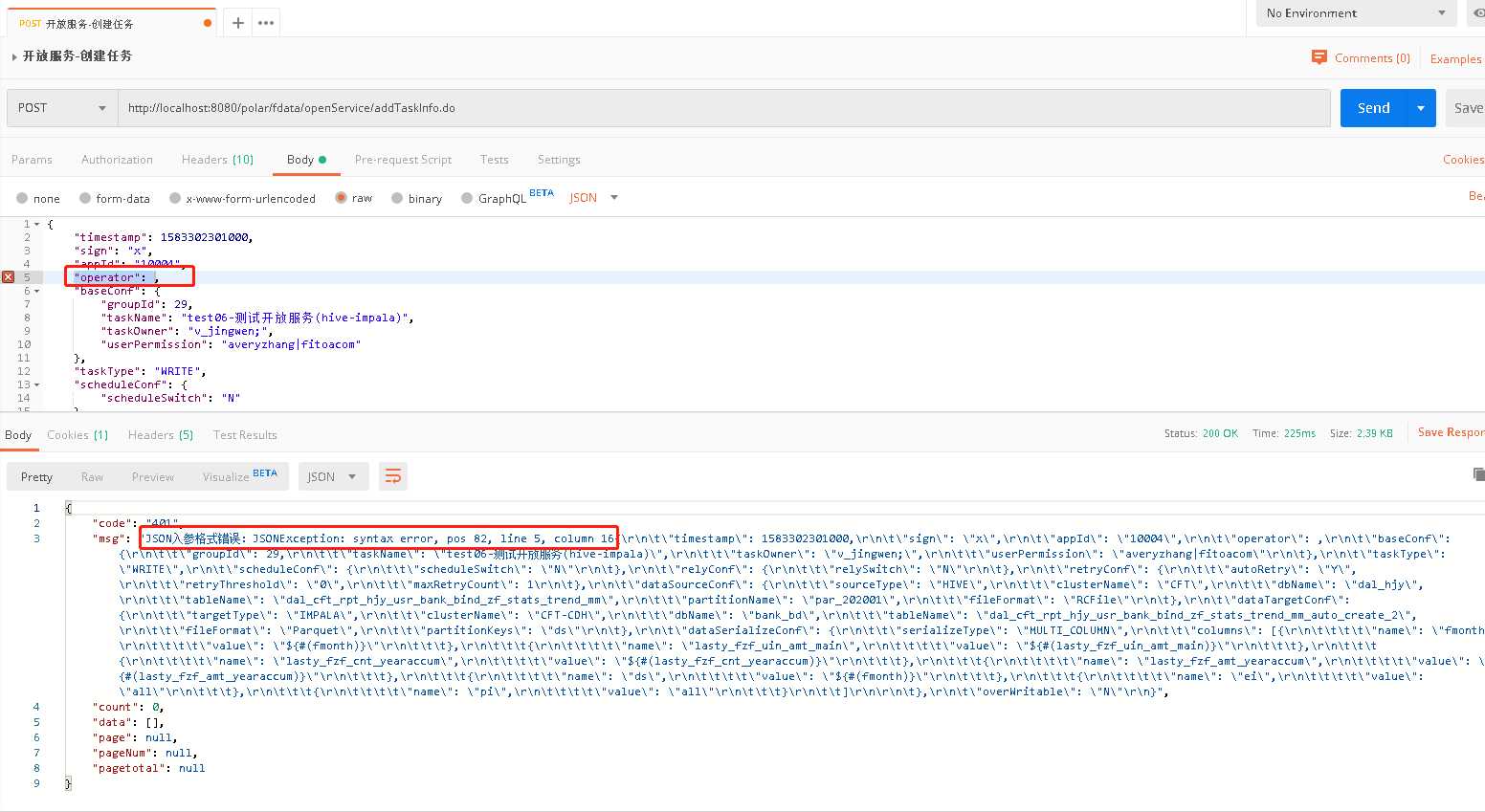Viewport: 1485px width, 812px height.
Task: Click the error marker on line 5
Action: [9, 277]
